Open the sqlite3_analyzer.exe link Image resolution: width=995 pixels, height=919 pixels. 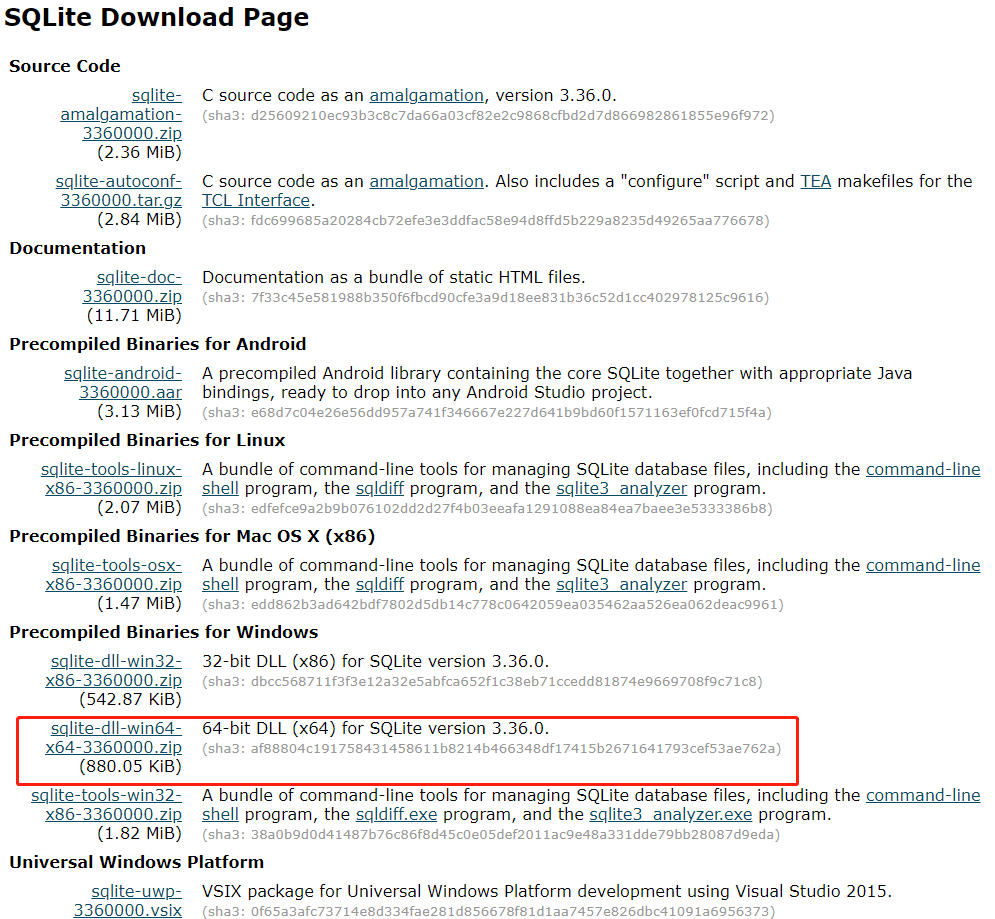click(x=670, y=814)
